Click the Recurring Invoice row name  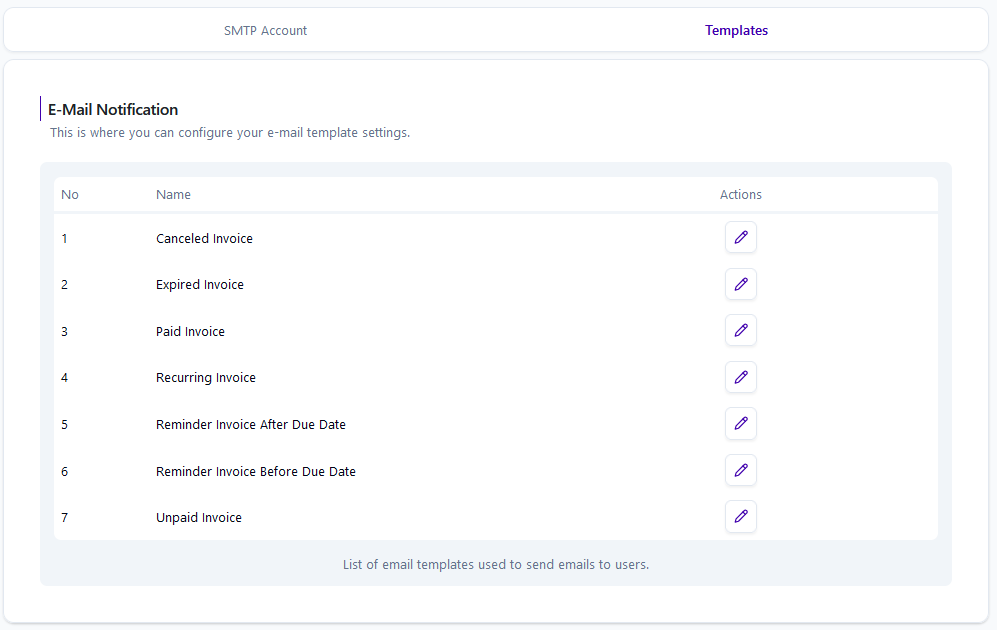click(205, 378)
